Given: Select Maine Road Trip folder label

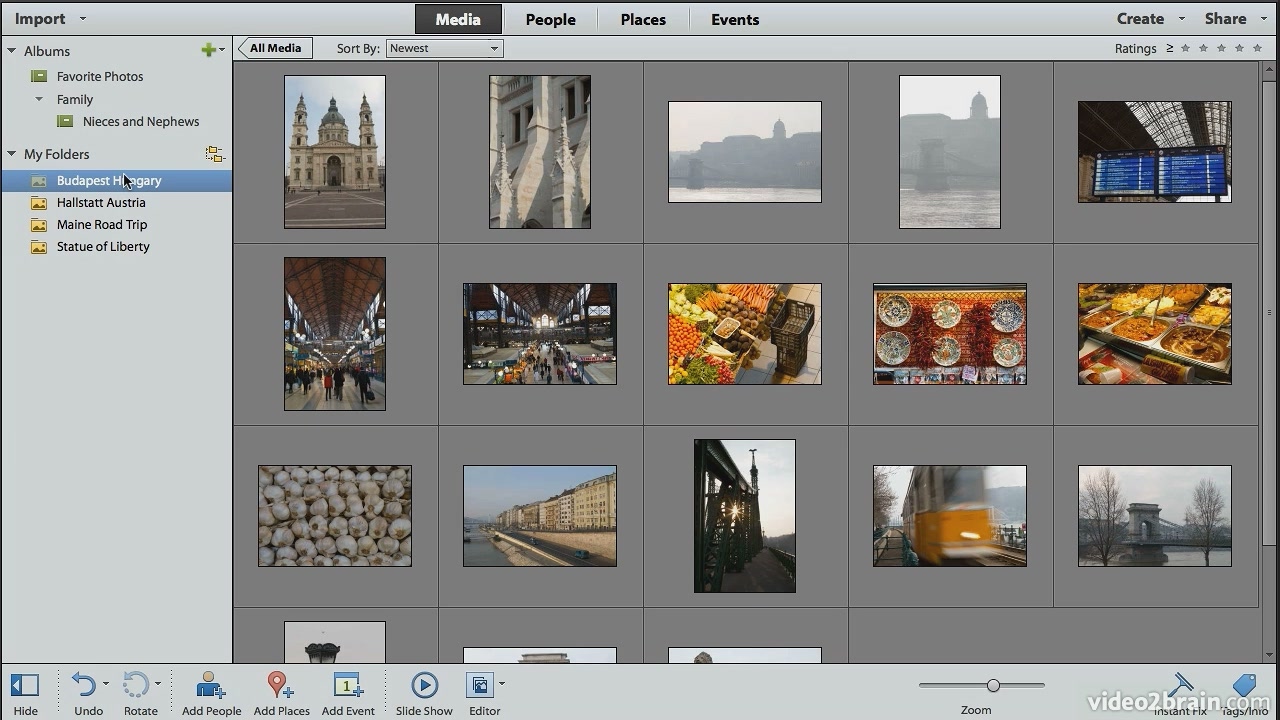Looking at the screenshot, I should (102, 225).
